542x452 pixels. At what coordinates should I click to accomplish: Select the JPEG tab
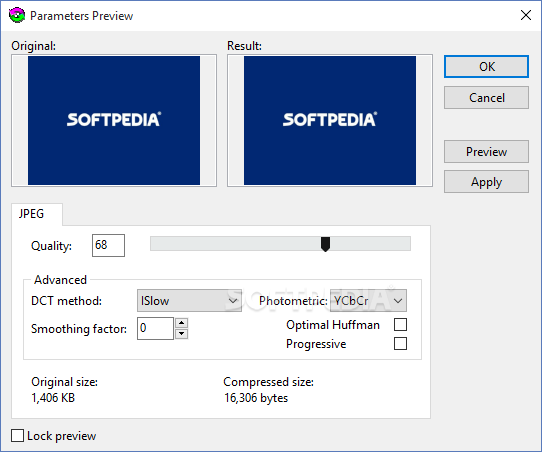click(37, 214)
